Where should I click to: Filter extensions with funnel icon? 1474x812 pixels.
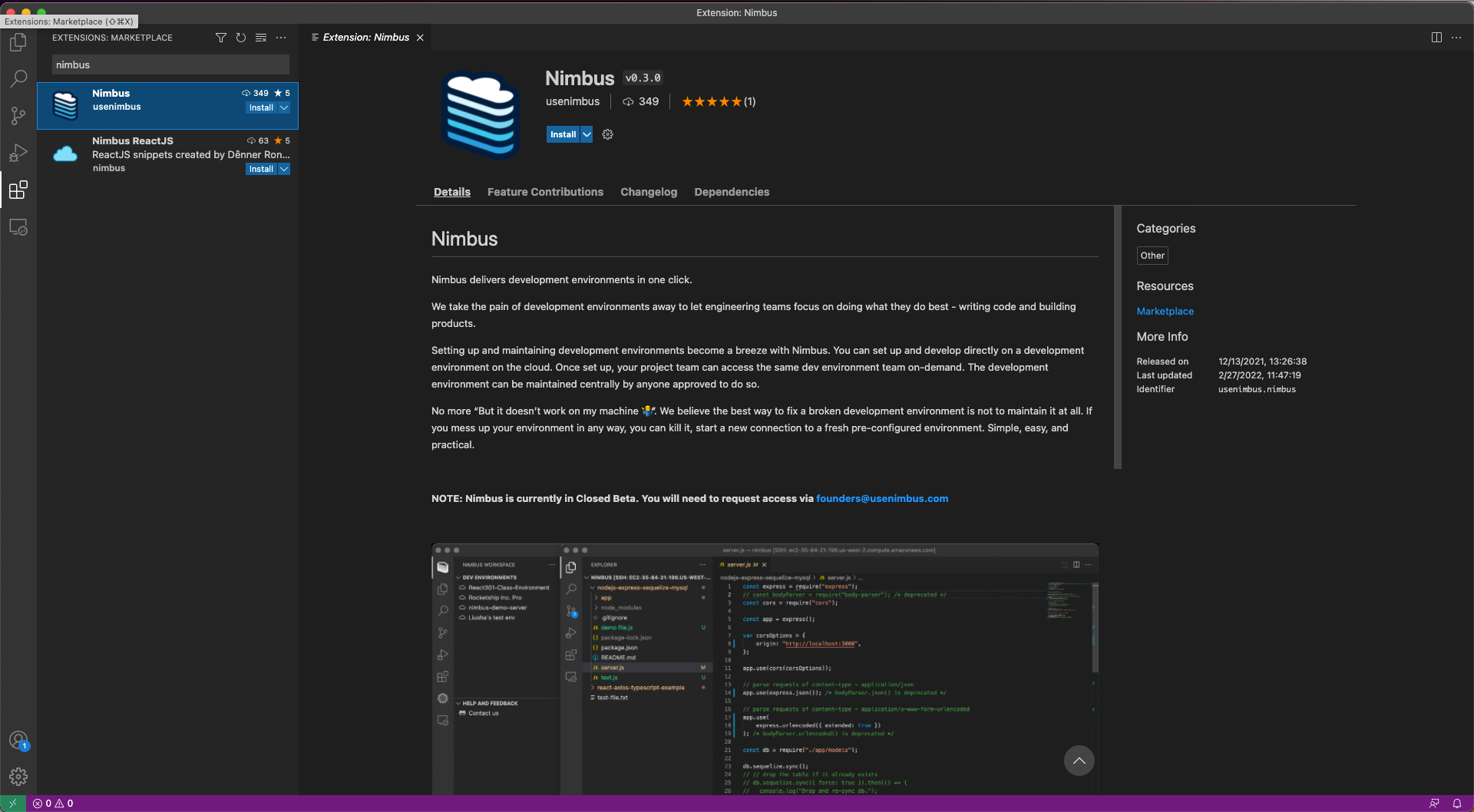pos(221,38)
